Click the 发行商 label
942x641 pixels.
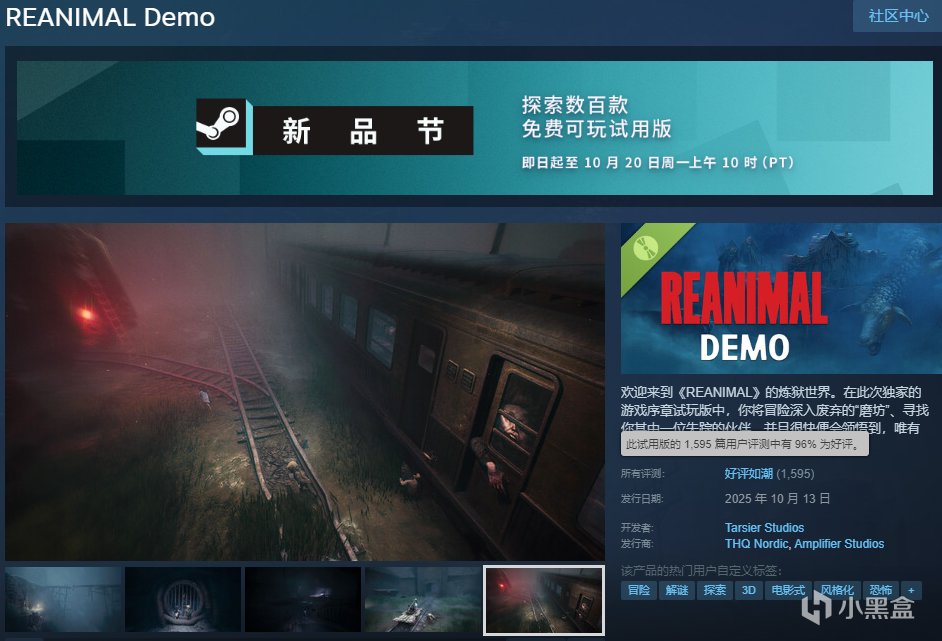click(x=637, y=544)
